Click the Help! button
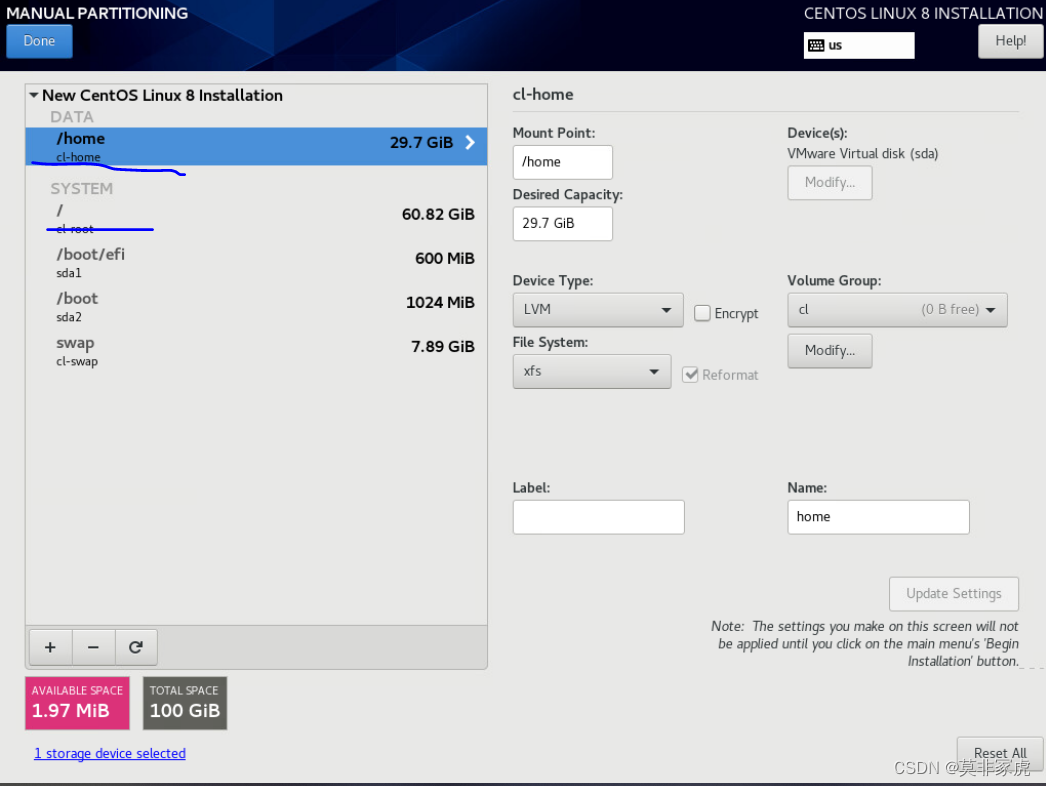Viewport: 1046px width, 786px height. pyautogui.click(x=1010, y=41)
